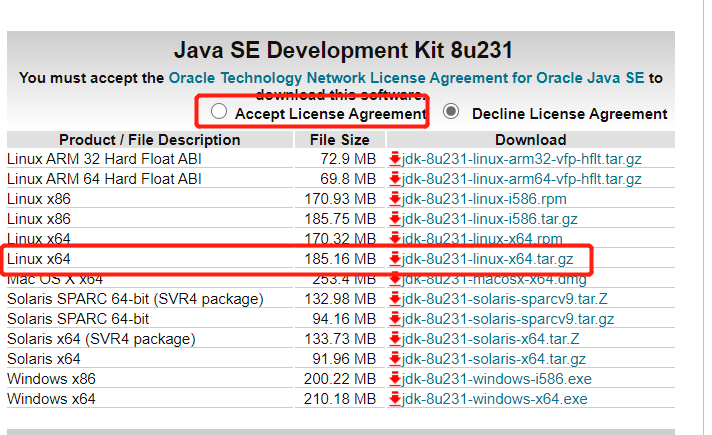The image size is (712, 435).
Task: Click the '69.8 MB' file size cell
Action: click(348, 179)
